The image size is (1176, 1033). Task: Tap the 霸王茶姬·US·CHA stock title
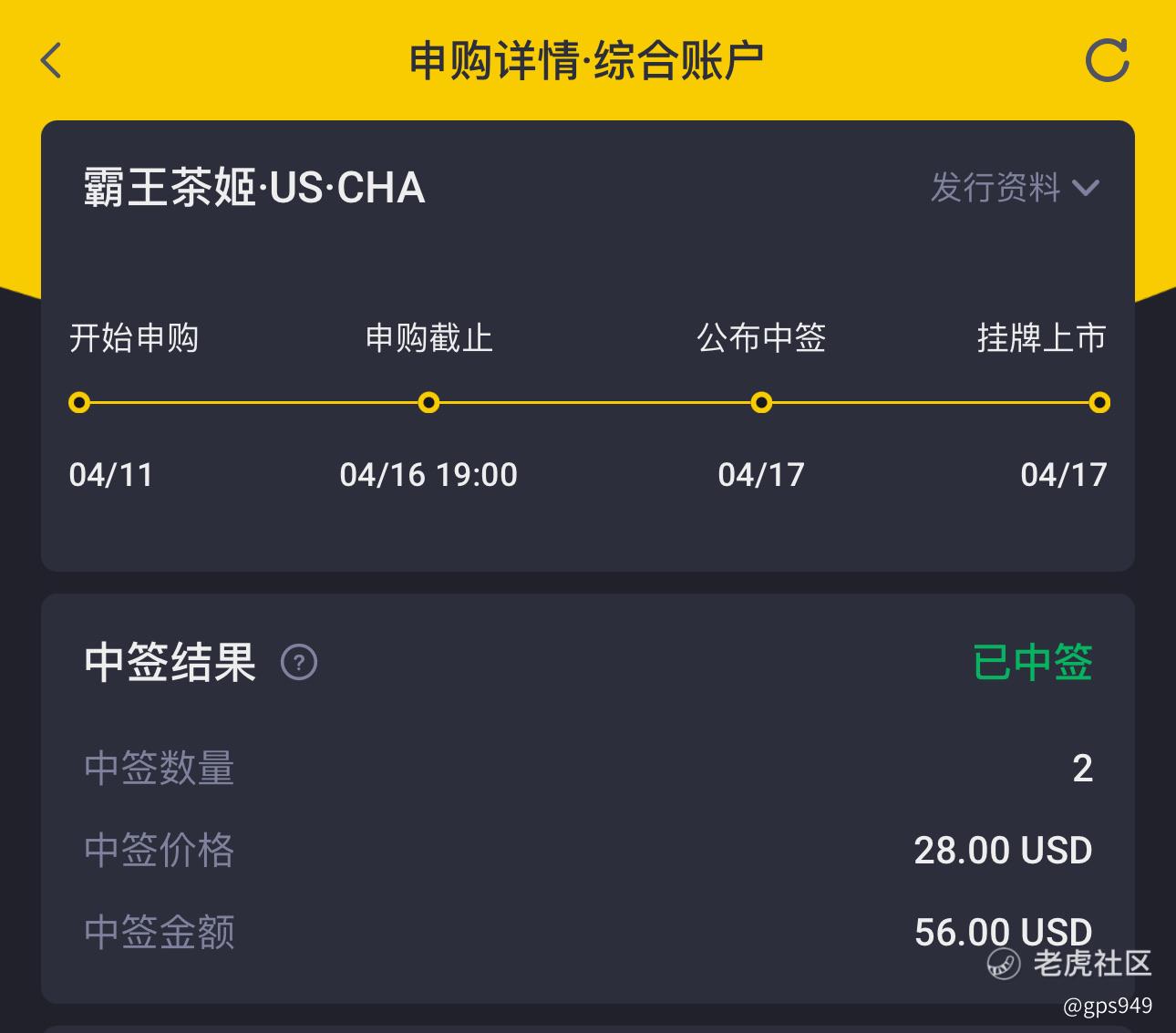tap(254, 188)
